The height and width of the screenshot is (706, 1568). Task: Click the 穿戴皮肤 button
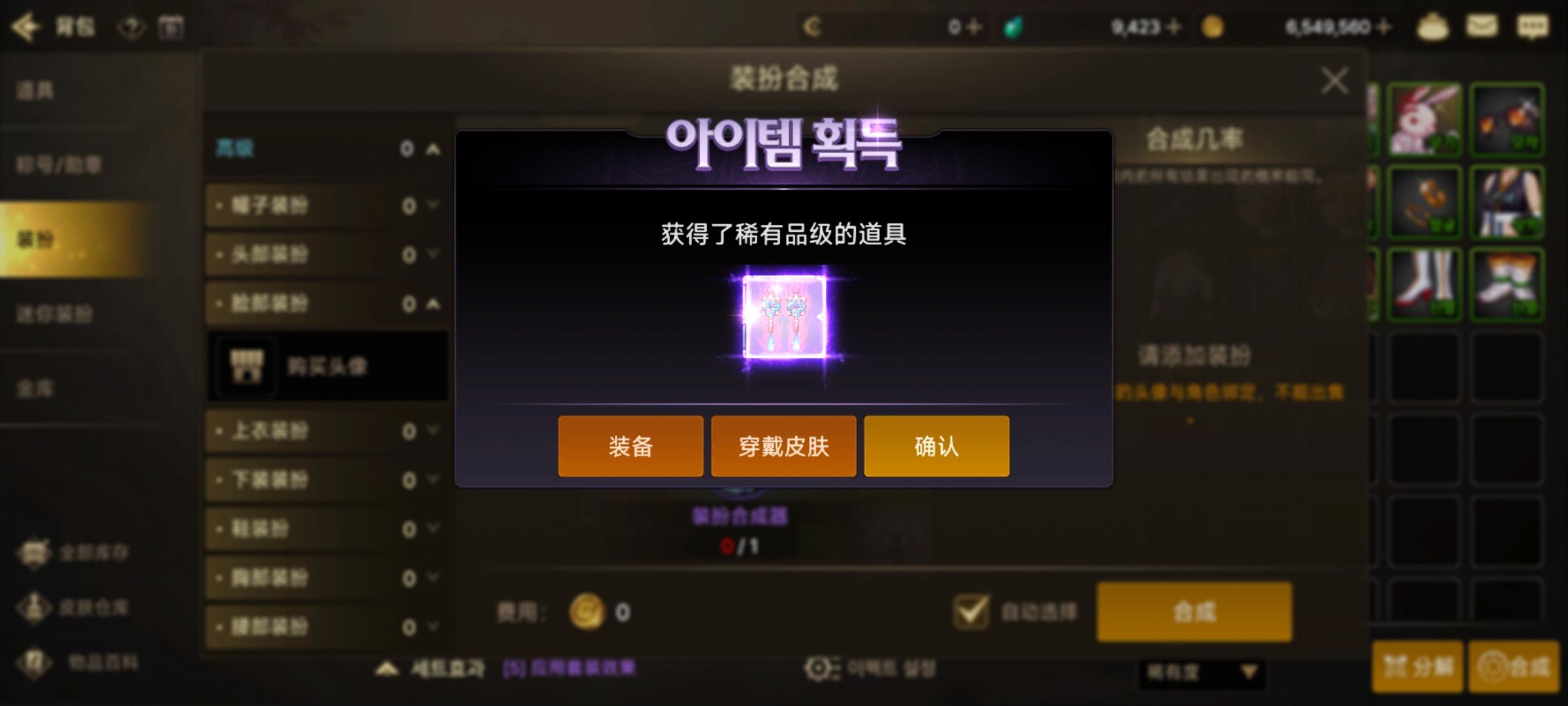(x=783, y=446)
